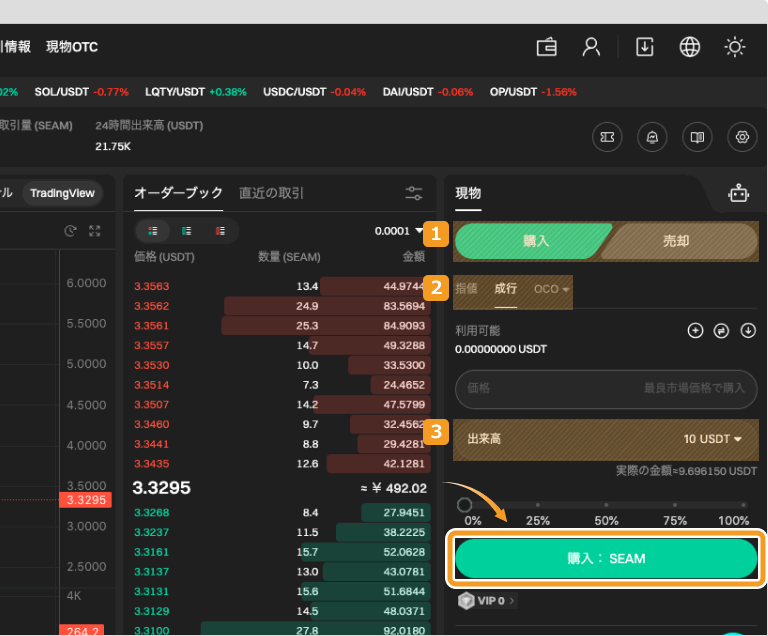Click buy order price 3.3268
The image size is (768, 636).
152,513
